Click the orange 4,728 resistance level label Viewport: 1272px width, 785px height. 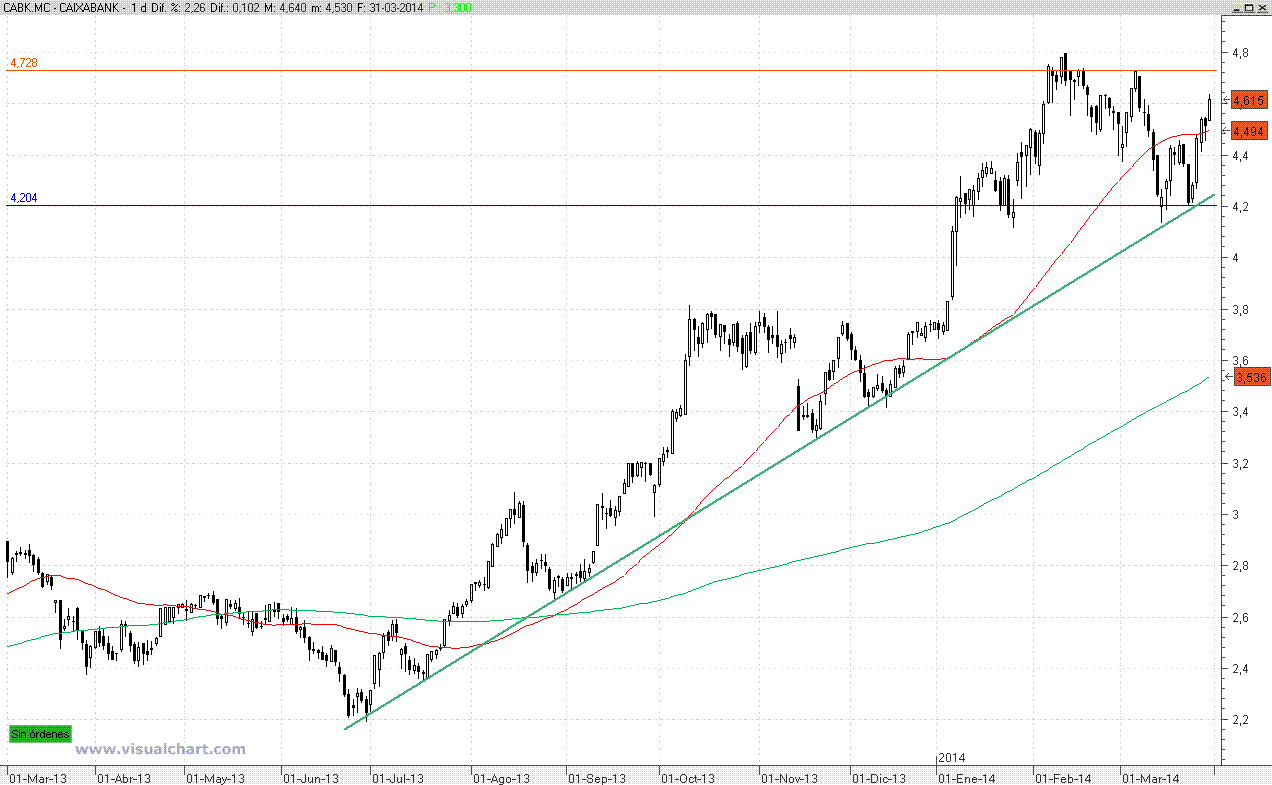24,63
